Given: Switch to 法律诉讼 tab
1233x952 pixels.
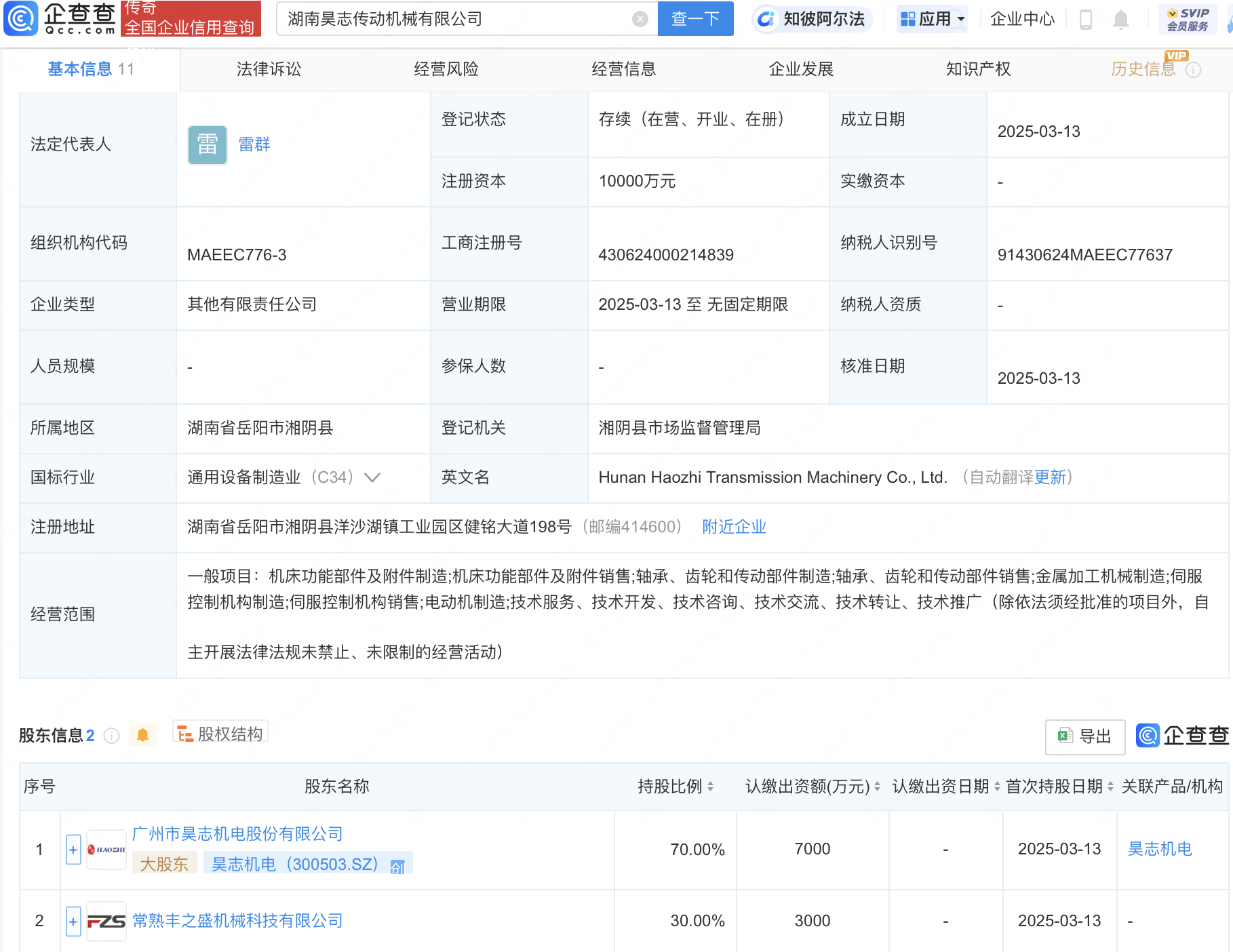Looking at the screenshot, I should coord(269,69).
